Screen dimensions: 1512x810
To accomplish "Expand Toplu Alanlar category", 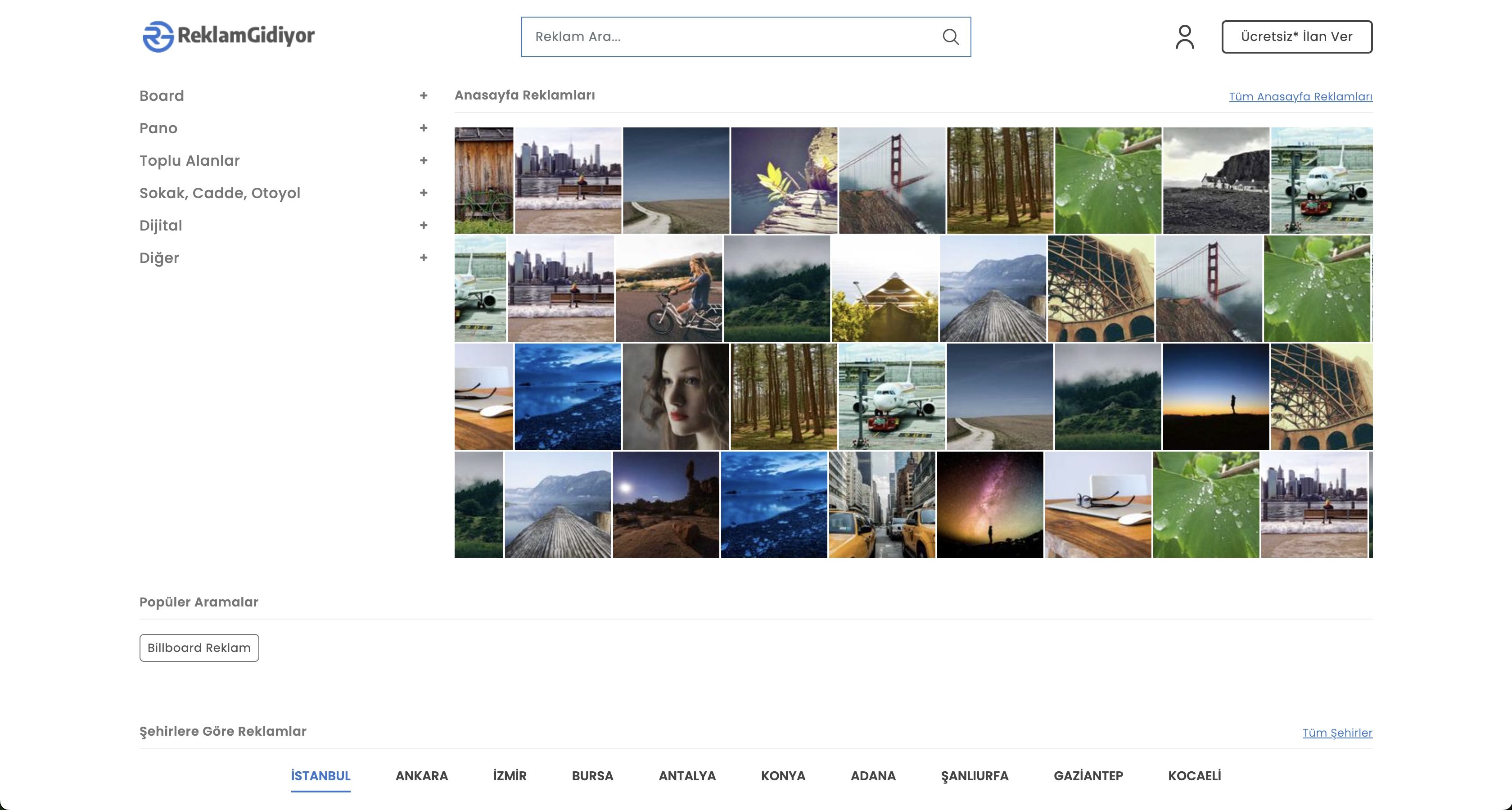I will [423, 160].
